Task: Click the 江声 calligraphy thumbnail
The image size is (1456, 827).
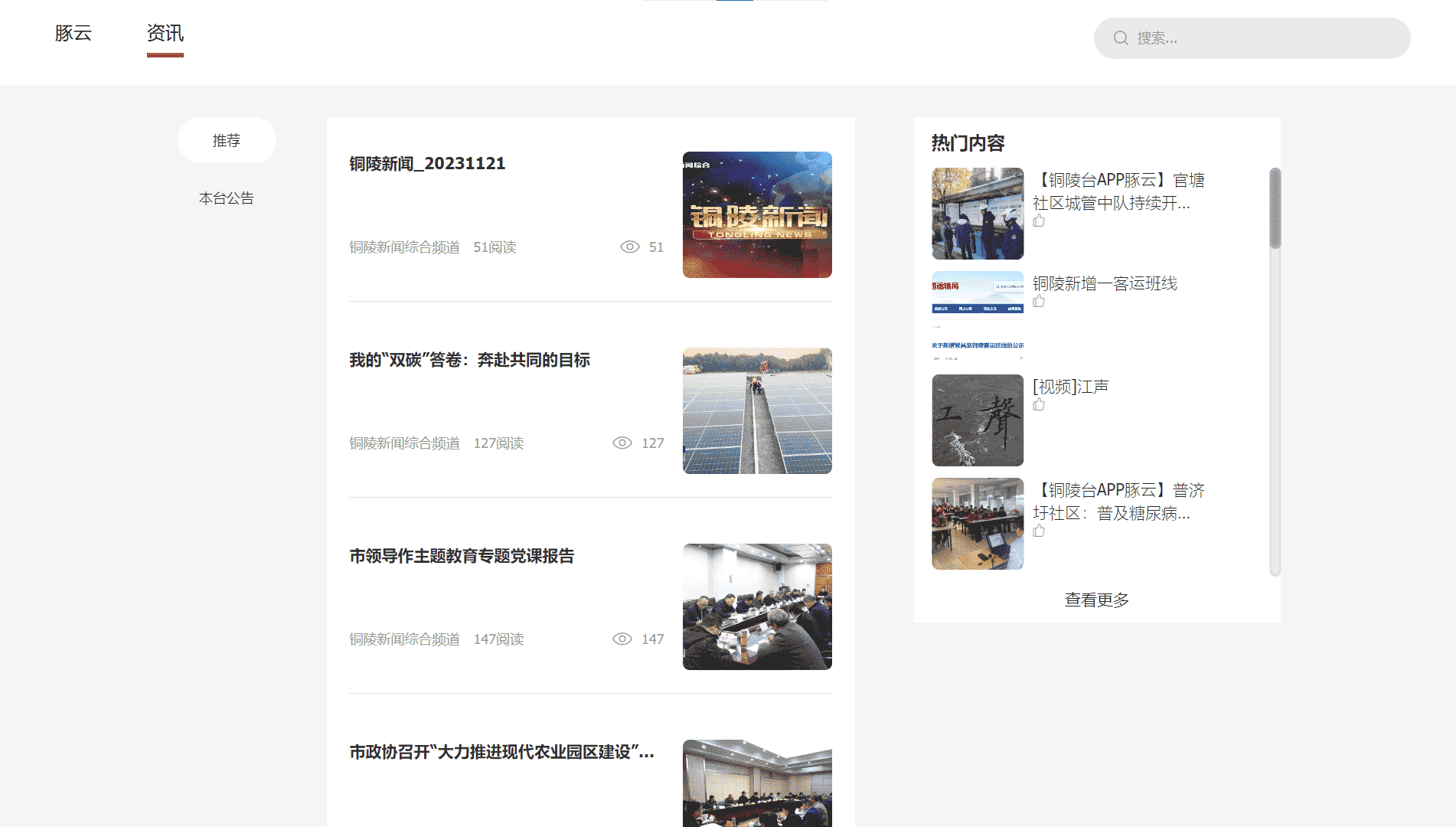Action: click(x=978, y=420)
